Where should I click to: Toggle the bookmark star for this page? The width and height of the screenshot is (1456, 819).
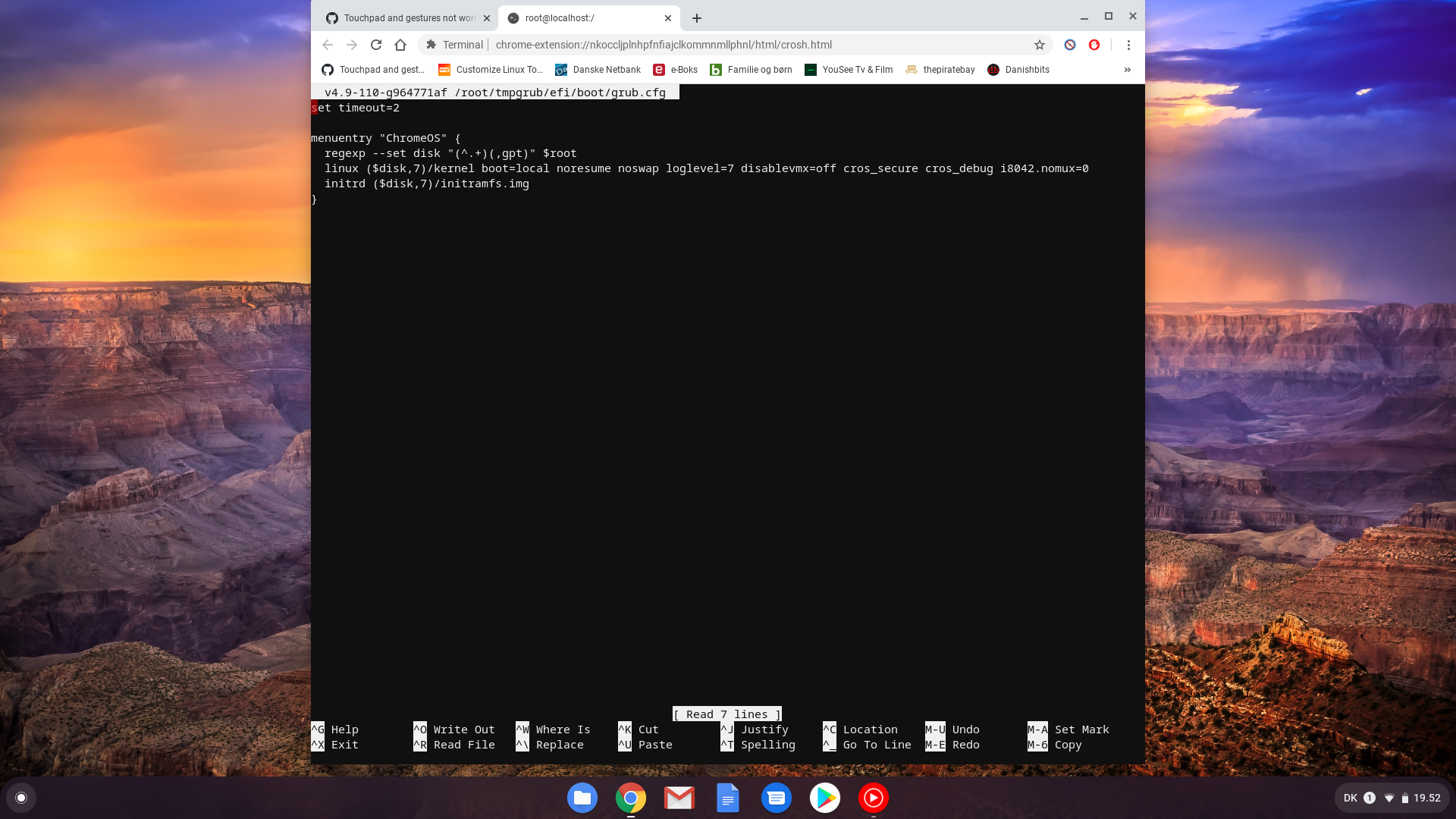[x=1038, y=45]
